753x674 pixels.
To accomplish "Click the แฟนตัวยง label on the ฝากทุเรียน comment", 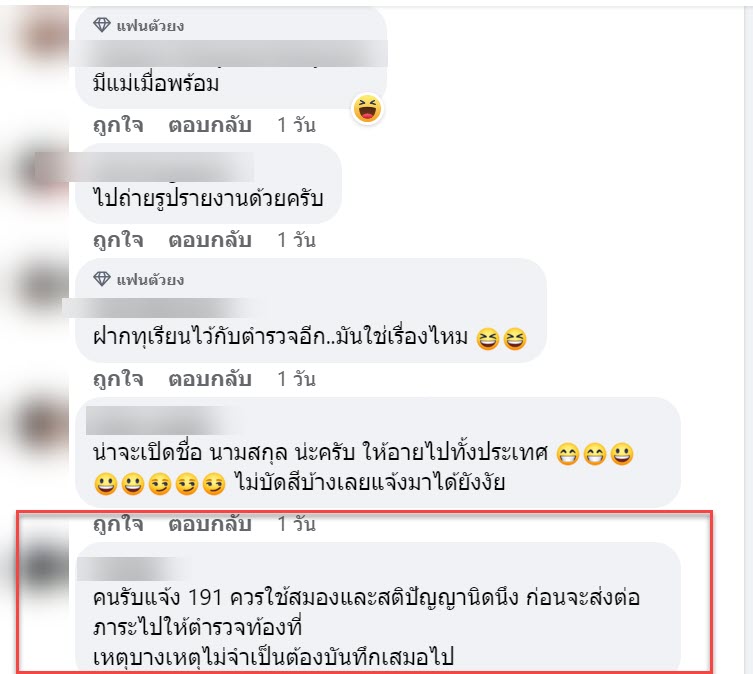I will [150, 280].
